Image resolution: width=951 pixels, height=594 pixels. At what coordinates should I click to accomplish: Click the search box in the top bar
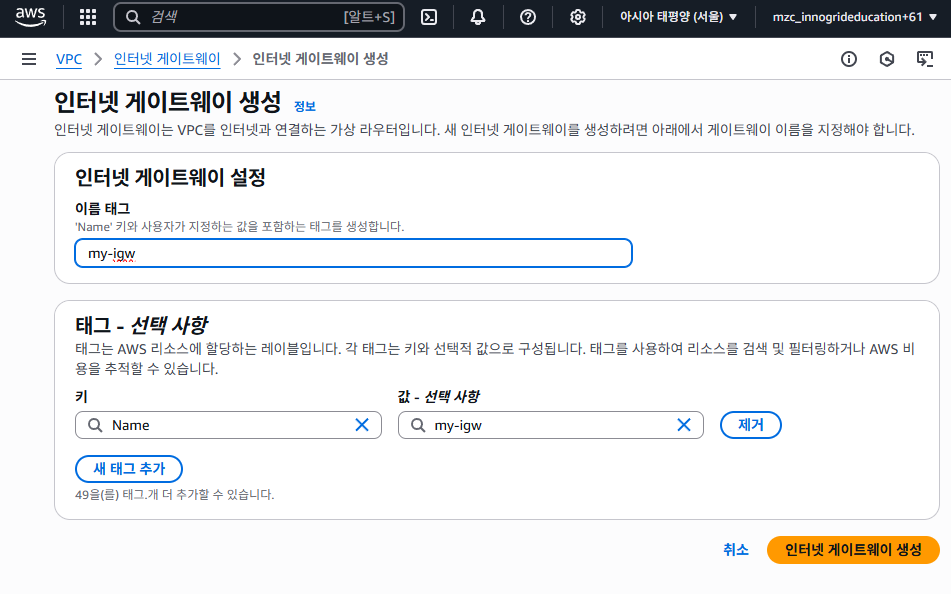coord(259,17)
